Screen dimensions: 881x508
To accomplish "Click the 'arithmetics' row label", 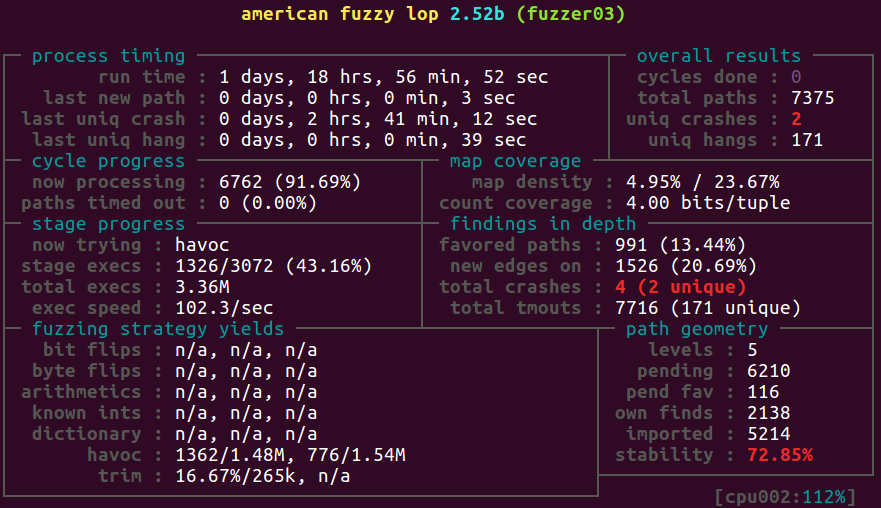I will 81,392.
